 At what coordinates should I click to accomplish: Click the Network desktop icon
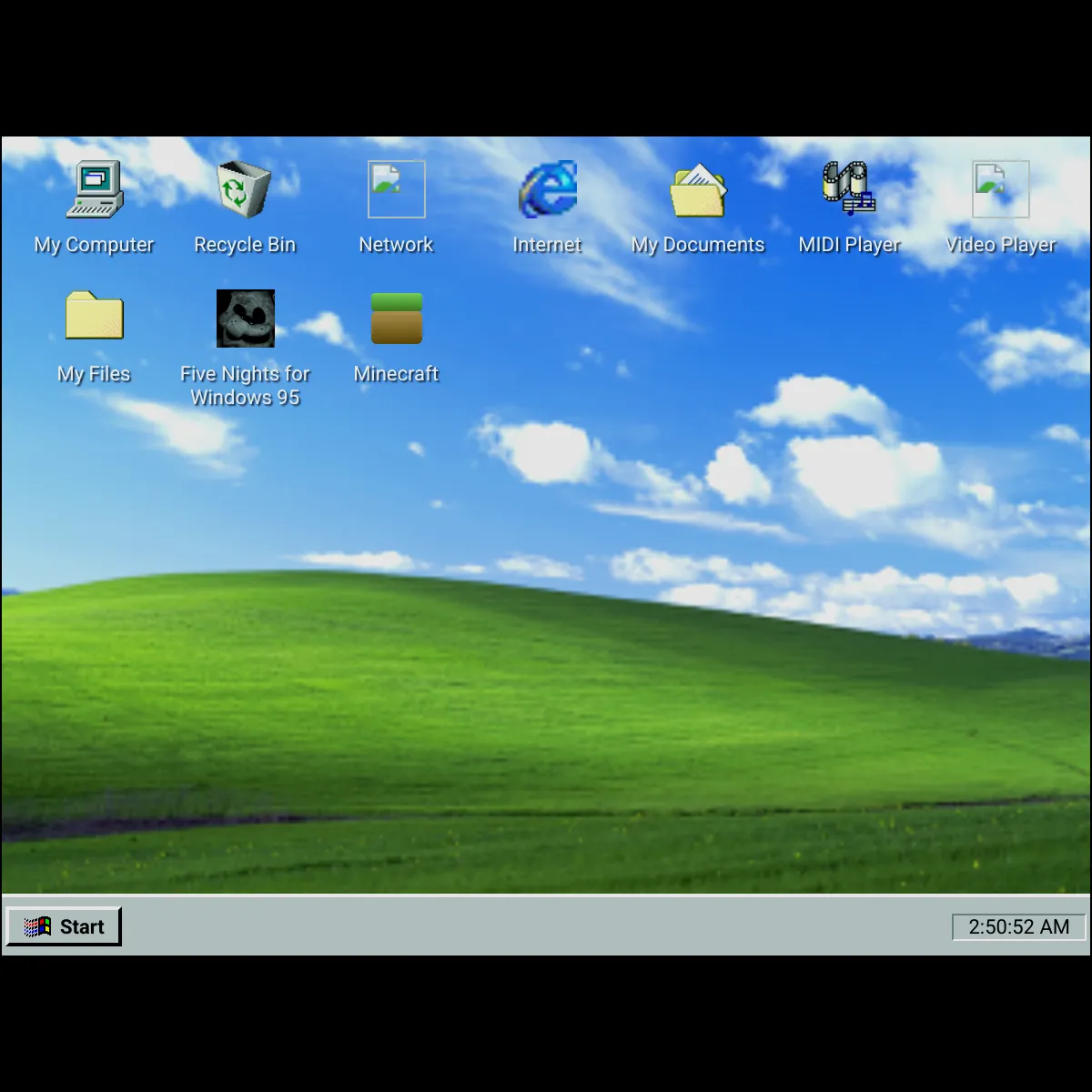click(x=397, y=190)
